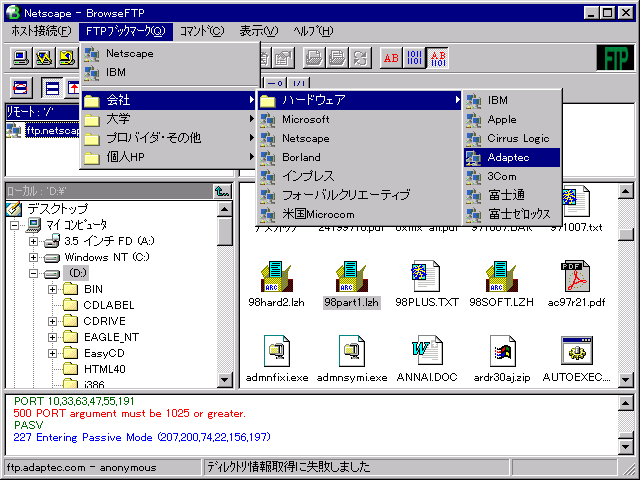The width and height of the screenshot is (640, 480).
Task: Select auto transfer mode AB/1101 icon
Action: tap(438, 58)
